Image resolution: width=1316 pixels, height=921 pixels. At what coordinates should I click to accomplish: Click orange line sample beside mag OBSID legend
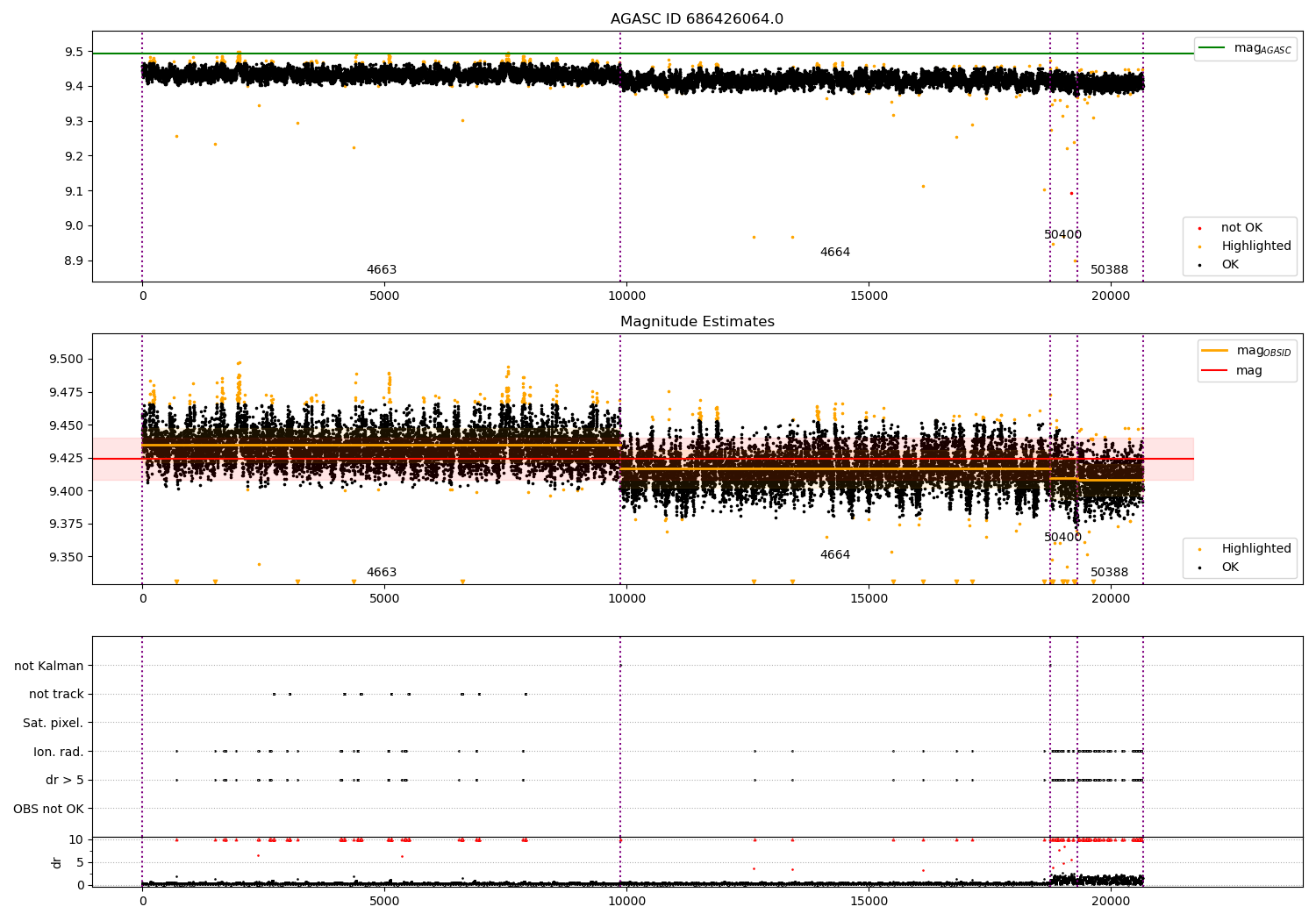point(1215,350)
